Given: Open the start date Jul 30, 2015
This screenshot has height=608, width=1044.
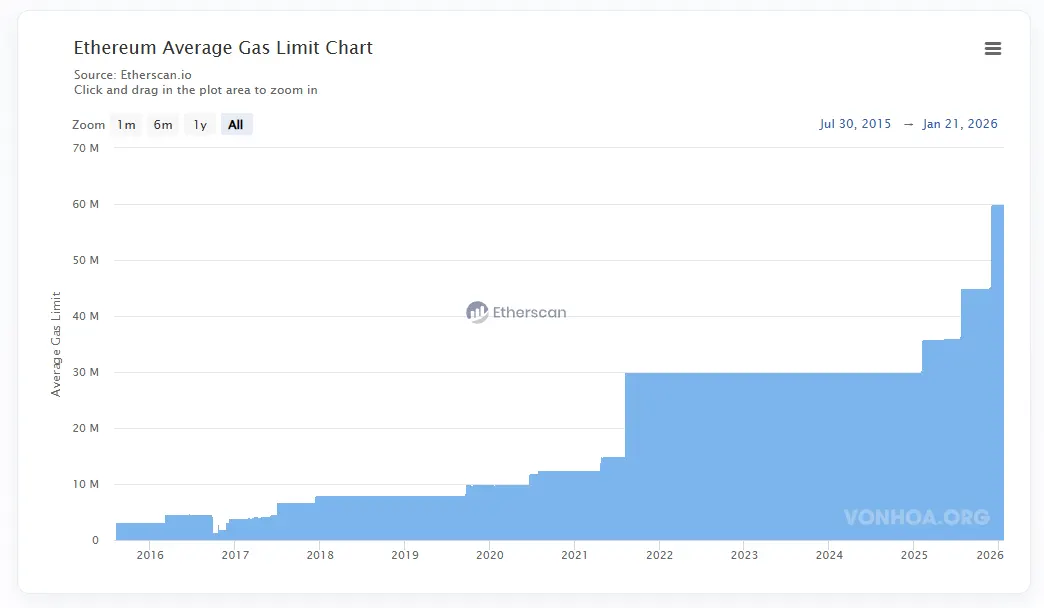Looking at the screenshot, I should (x=855, y=123).
